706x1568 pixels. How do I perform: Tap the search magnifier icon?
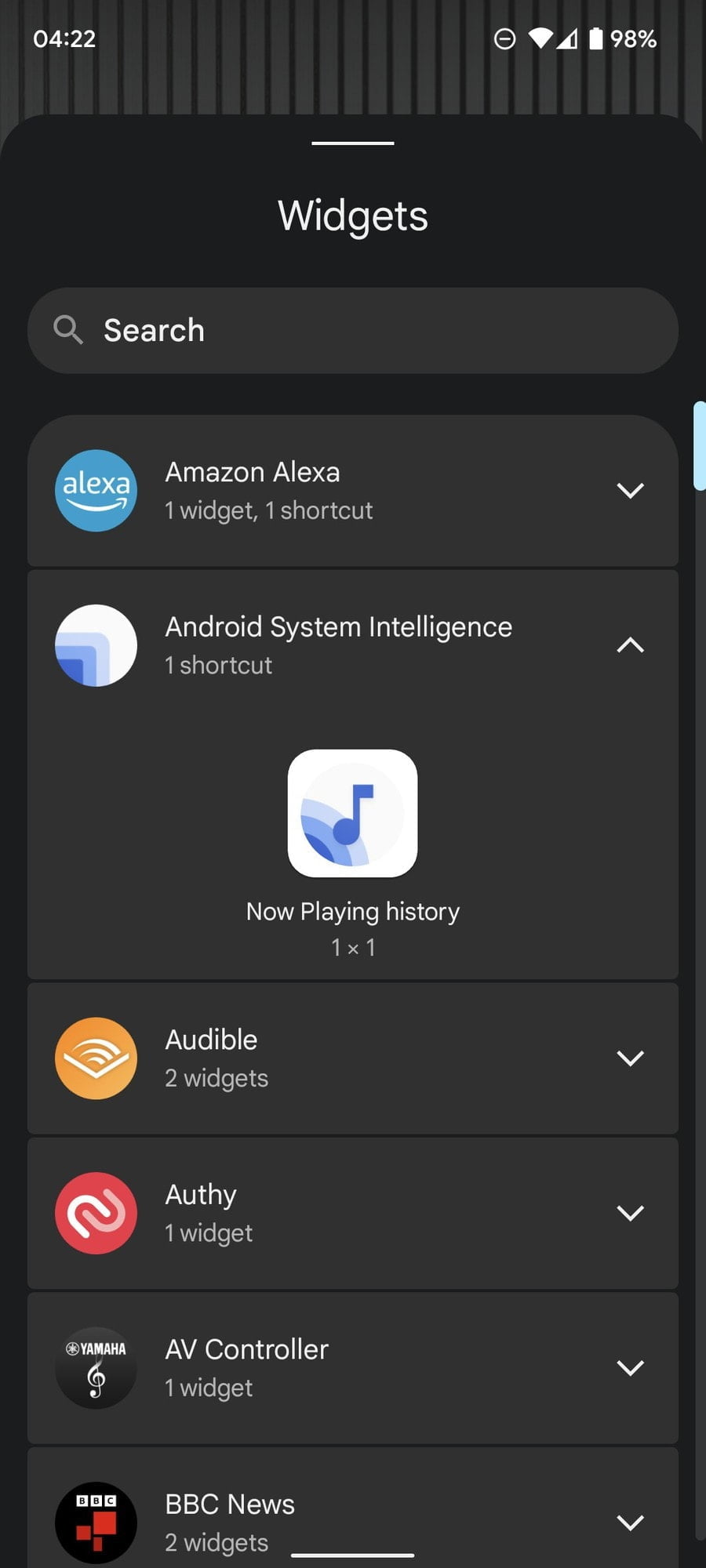[x=68, y=330]
